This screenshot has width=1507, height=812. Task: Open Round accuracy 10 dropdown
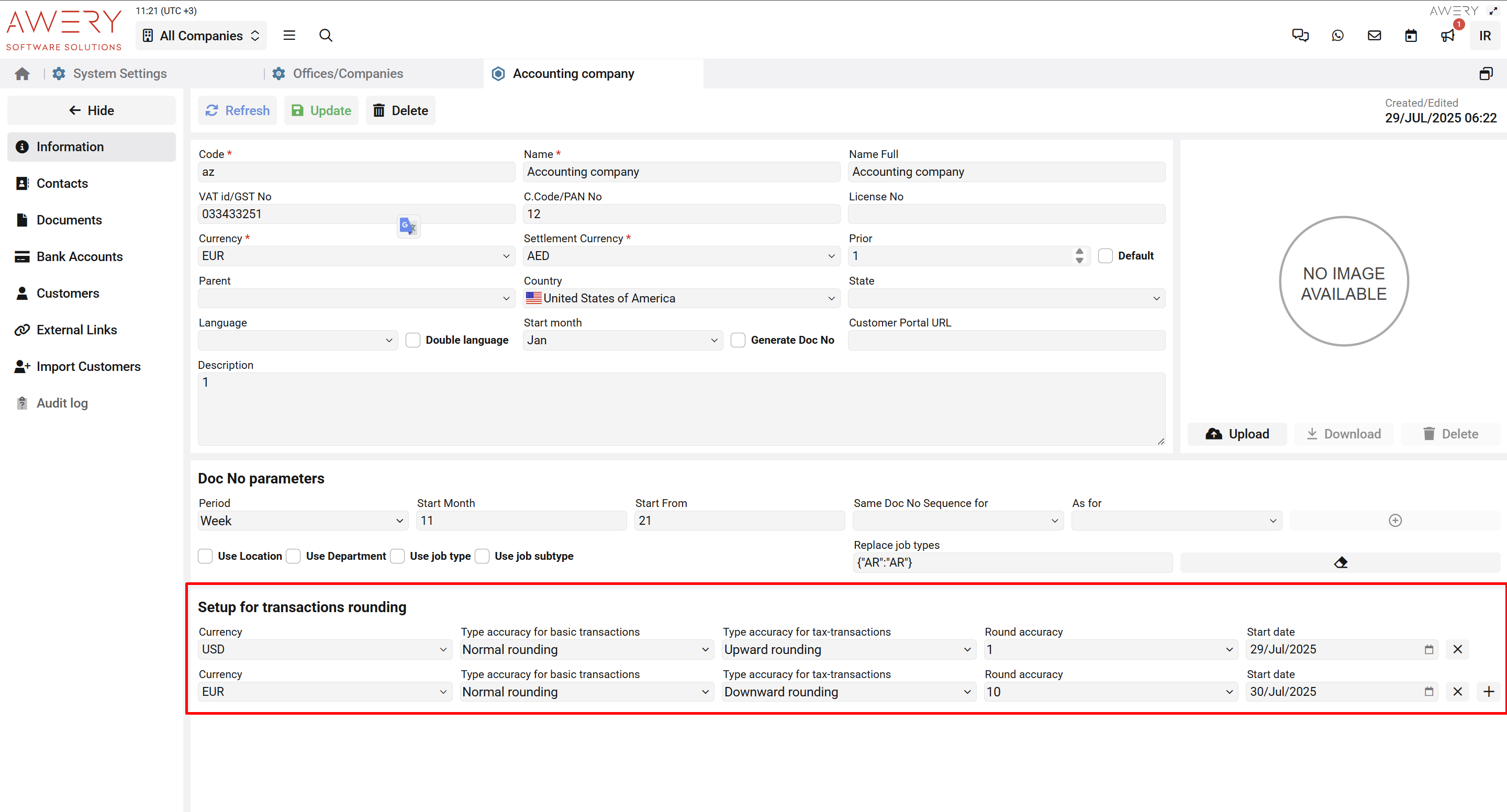1110,692
